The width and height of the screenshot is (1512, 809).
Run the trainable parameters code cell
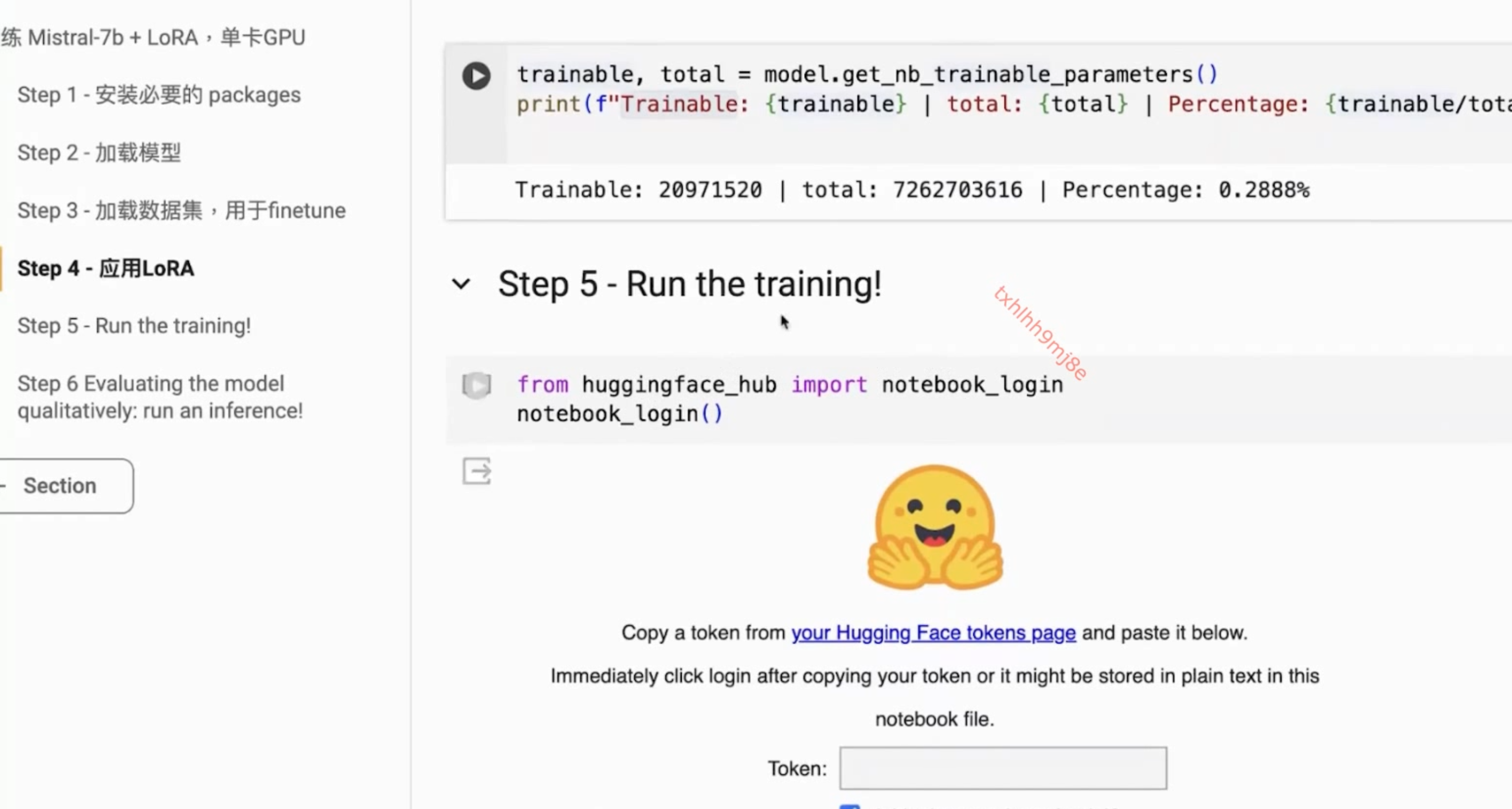coord(476,76)
